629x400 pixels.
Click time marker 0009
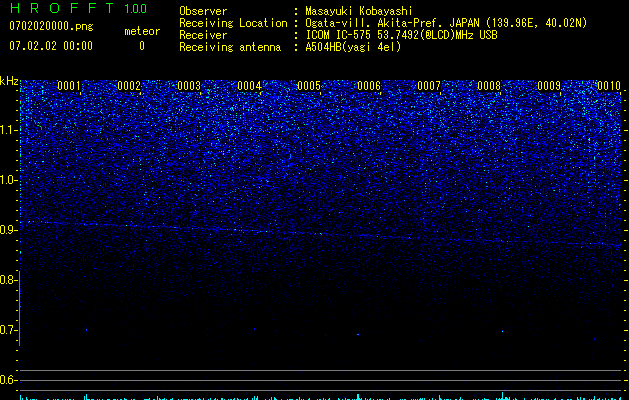coord(549,86)
